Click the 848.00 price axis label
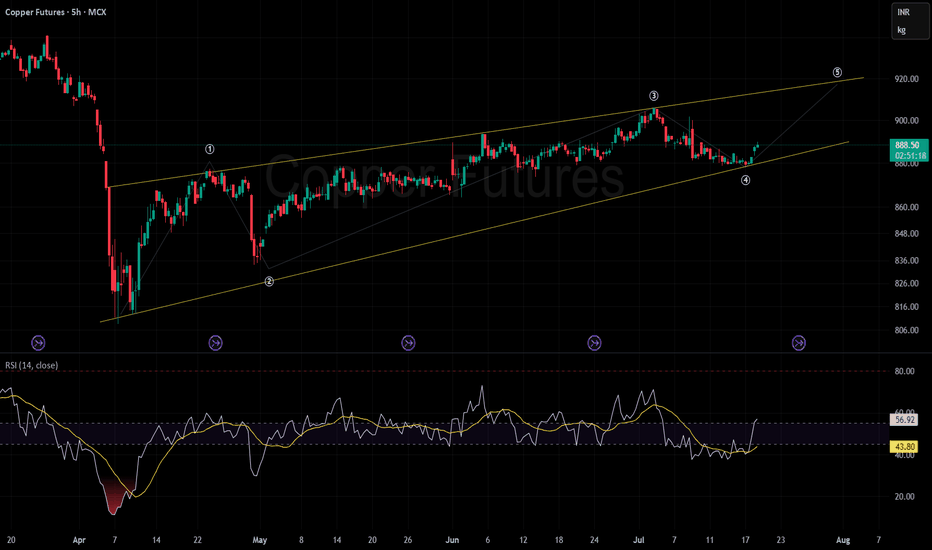Image resolution: width=932 pixels, height=550 pixels. pyautogui.click(x=906, y=234)
